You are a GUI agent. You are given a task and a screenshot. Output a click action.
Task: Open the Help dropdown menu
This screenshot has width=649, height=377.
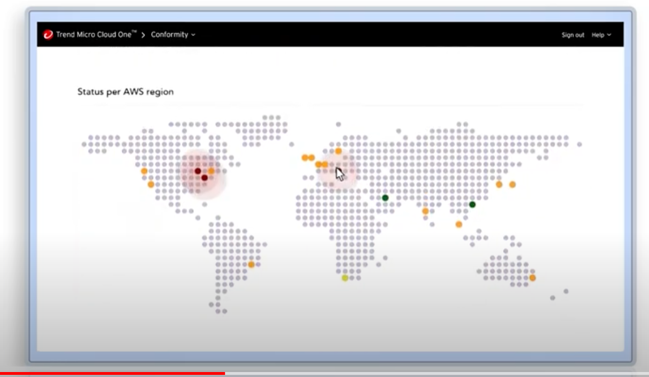click(x=601, y=35)
